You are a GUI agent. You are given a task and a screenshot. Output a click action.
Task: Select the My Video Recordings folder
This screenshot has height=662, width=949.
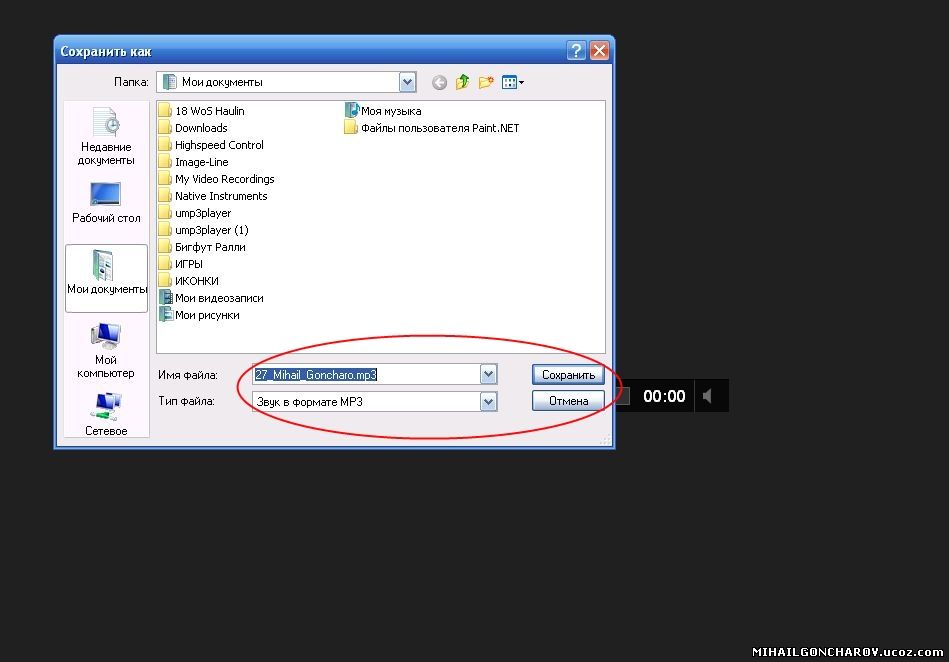(217, 179)
